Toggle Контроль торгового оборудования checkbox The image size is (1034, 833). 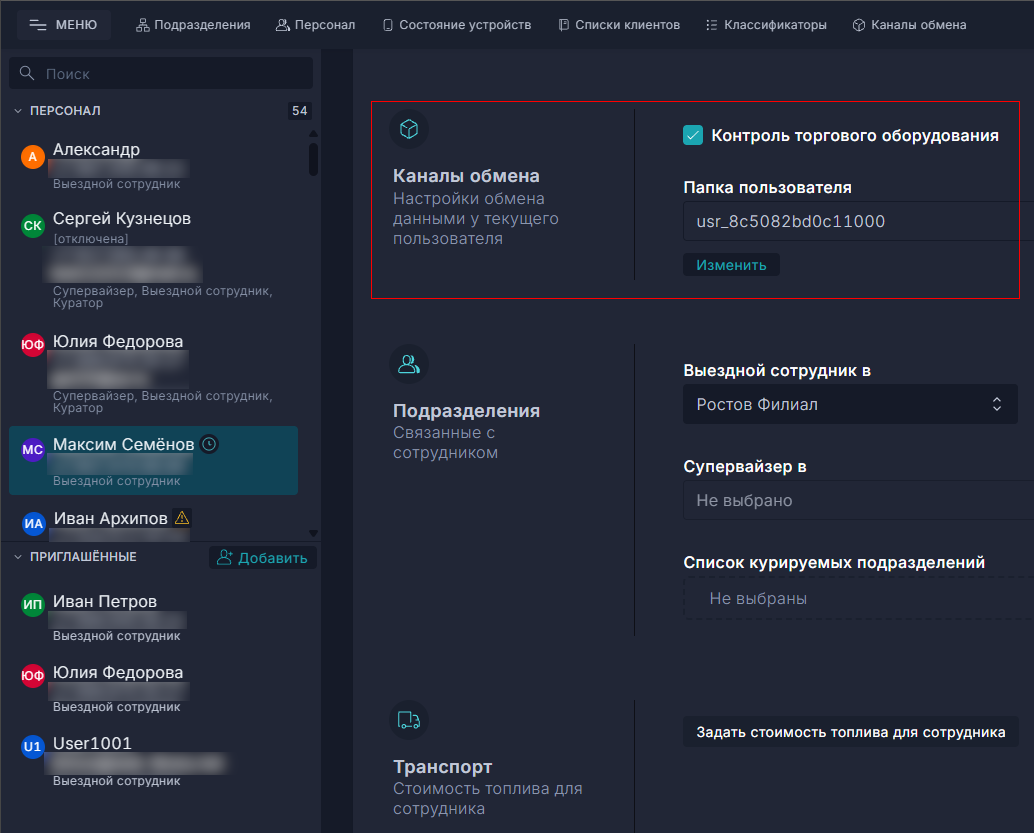(x=693, y=135)
